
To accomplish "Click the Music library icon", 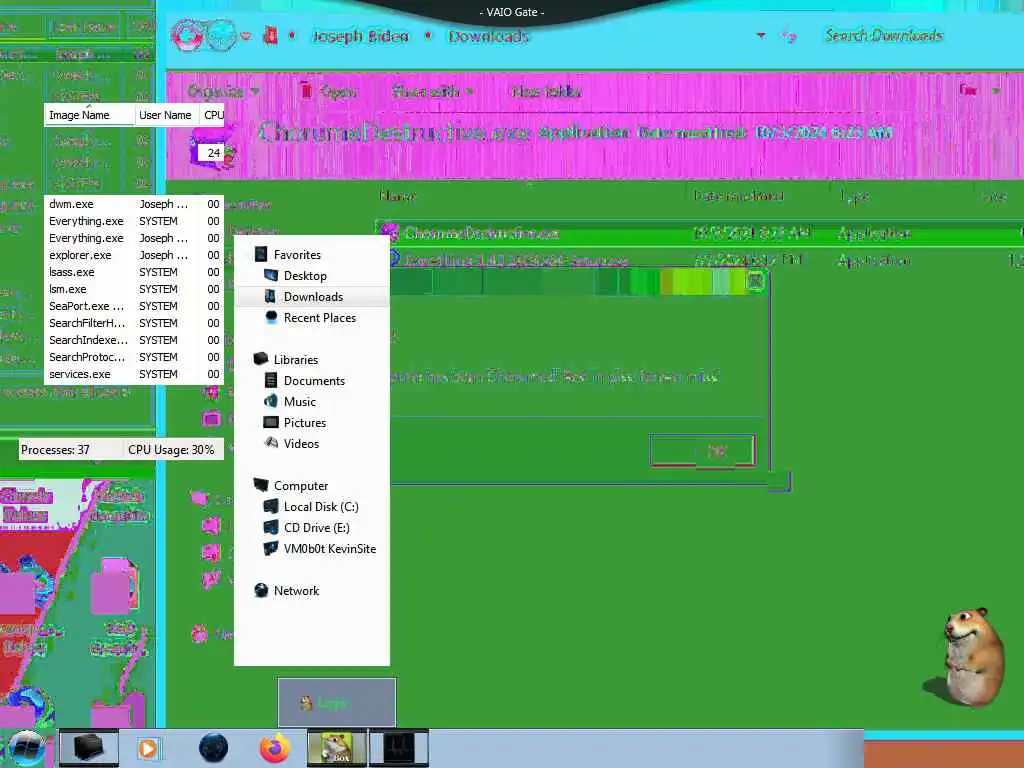I will [270, 402].
